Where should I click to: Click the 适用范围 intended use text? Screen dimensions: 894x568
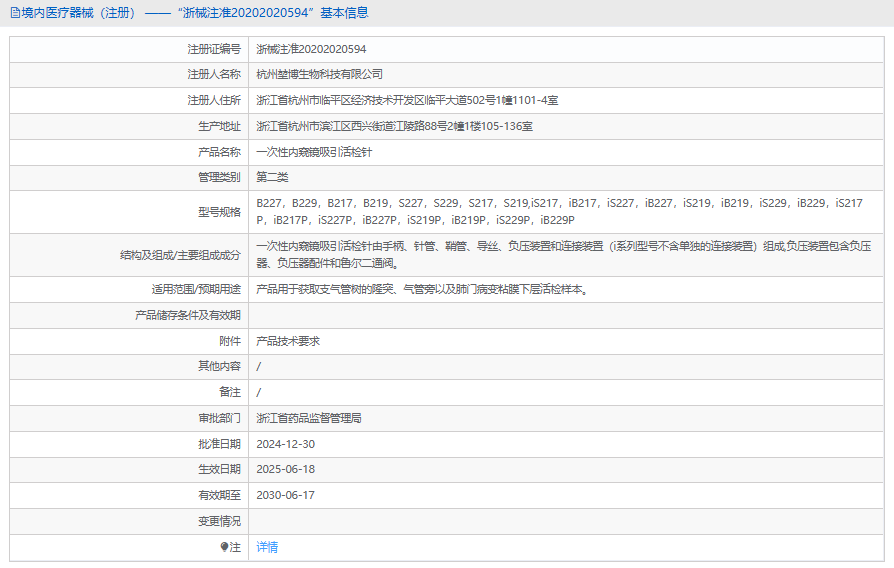click(x=421, y=289)
